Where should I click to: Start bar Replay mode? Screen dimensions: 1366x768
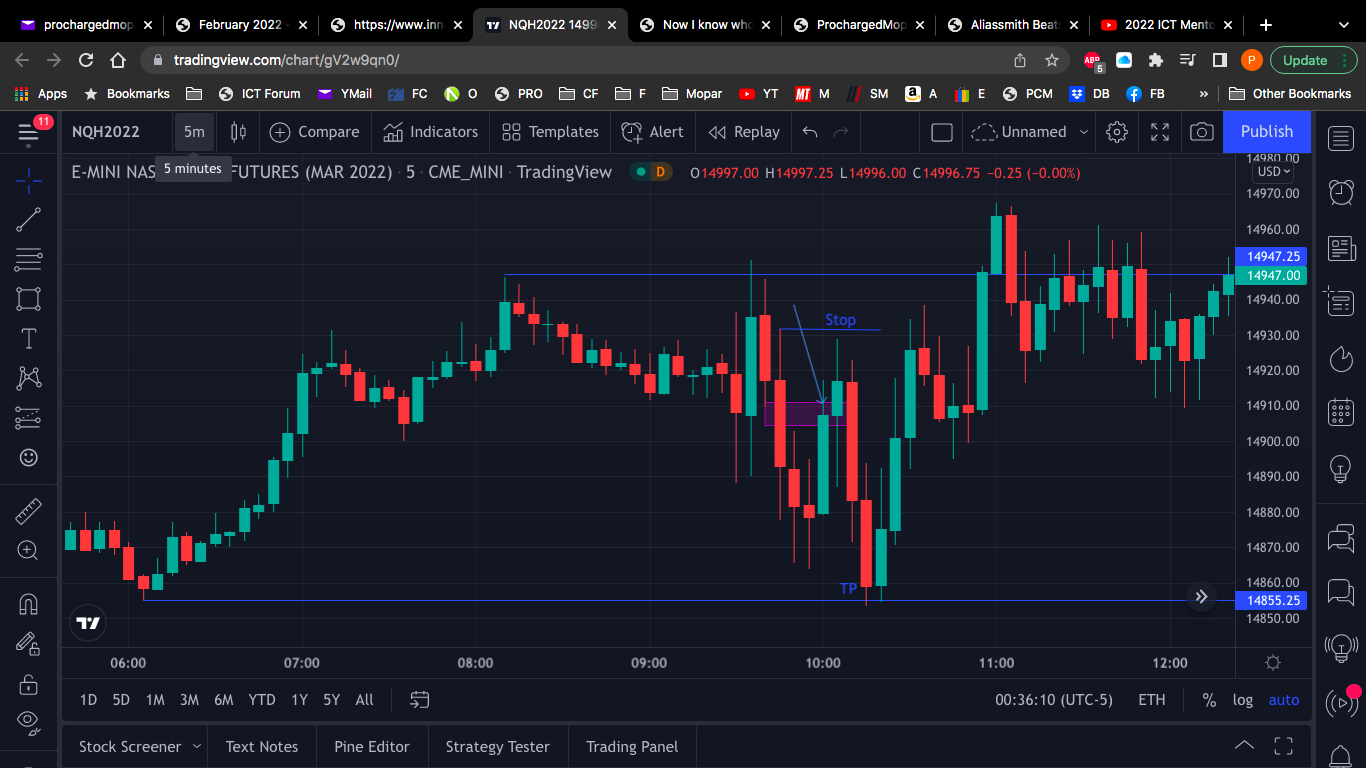743,132
